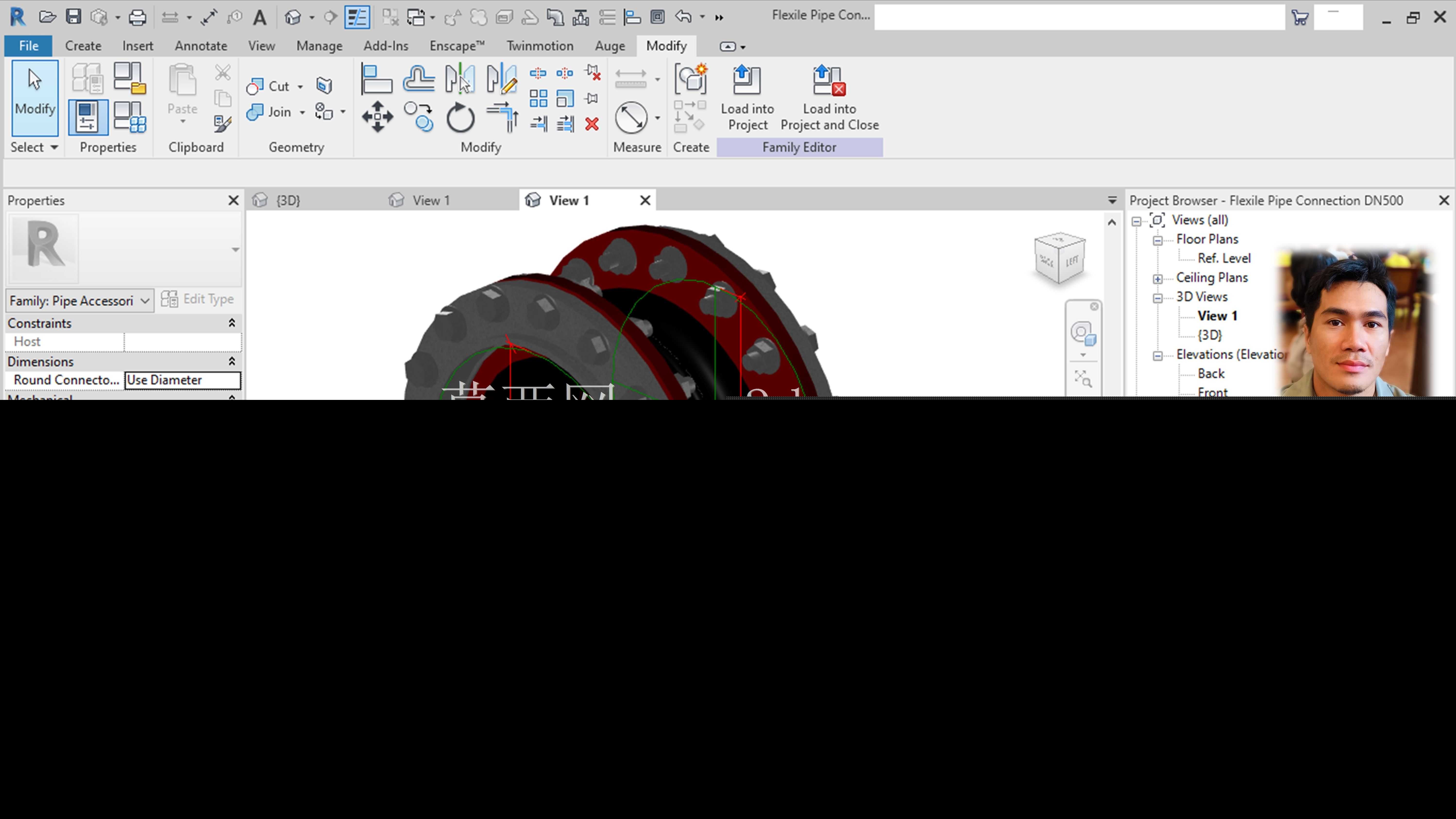Select the Move tool
1456x819 pixels.
point(378,117)
